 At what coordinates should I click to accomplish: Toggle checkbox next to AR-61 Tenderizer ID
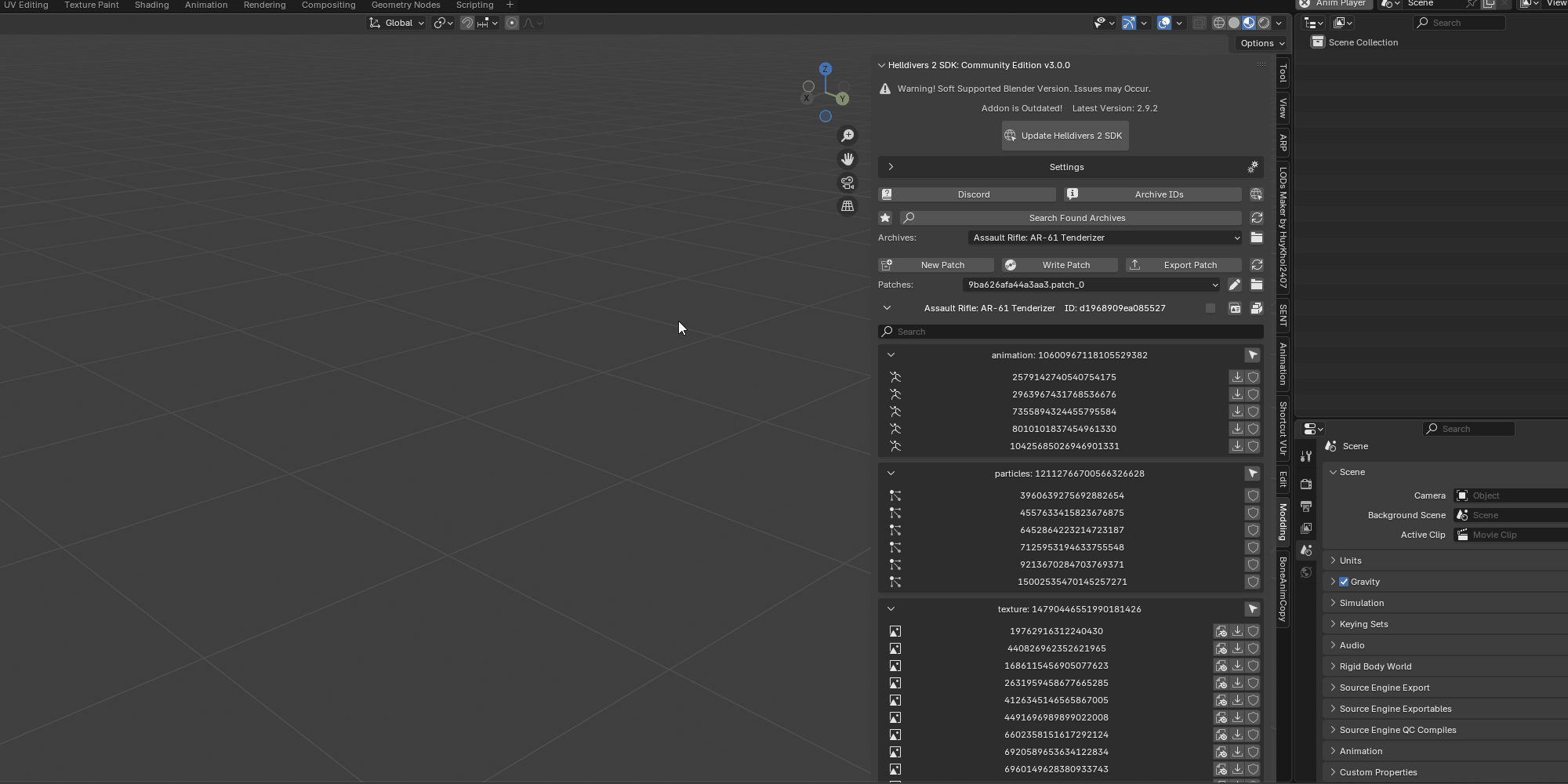click(x=1210, y=308)
